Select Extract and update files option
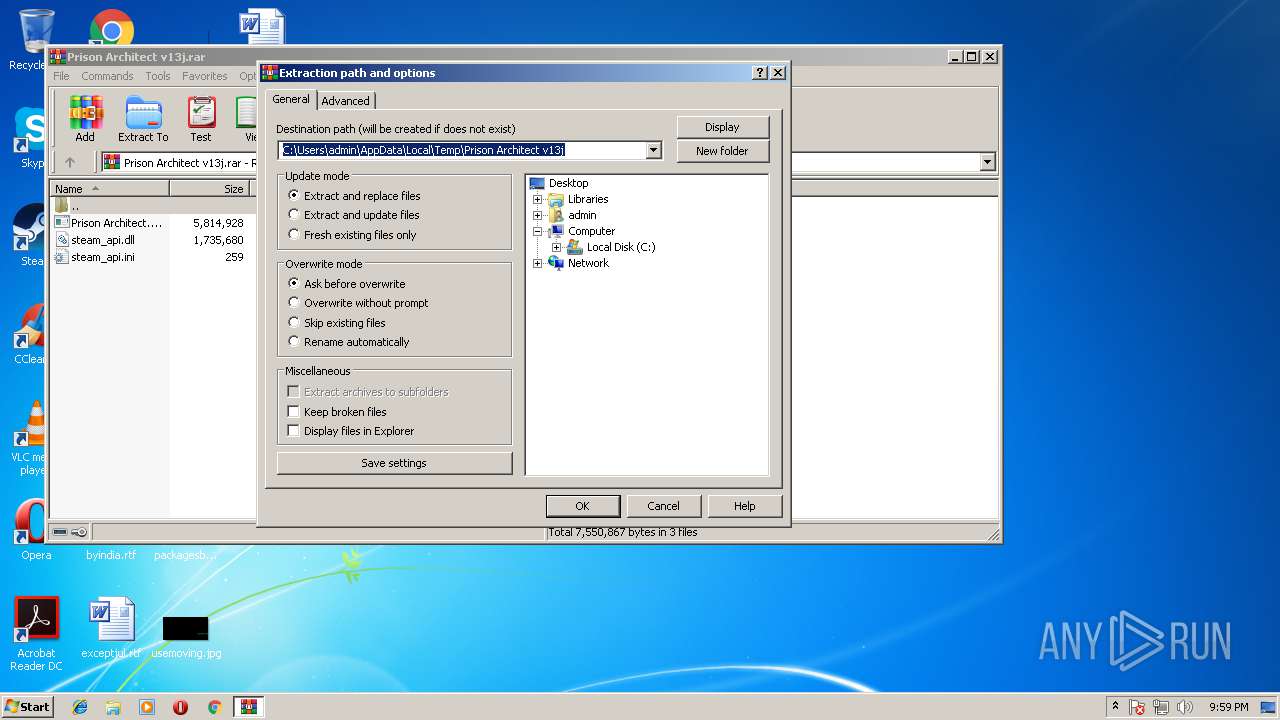Screen dimensions: 1280x720 click(x=353, y=215)
